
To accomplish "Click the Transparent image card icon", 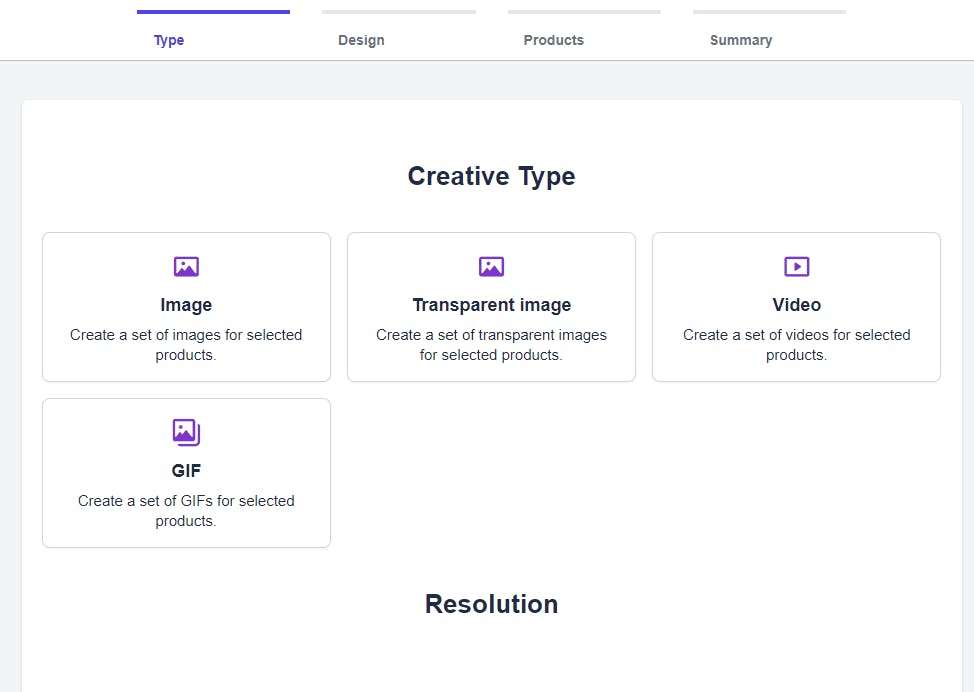I will tap(491, 266).
